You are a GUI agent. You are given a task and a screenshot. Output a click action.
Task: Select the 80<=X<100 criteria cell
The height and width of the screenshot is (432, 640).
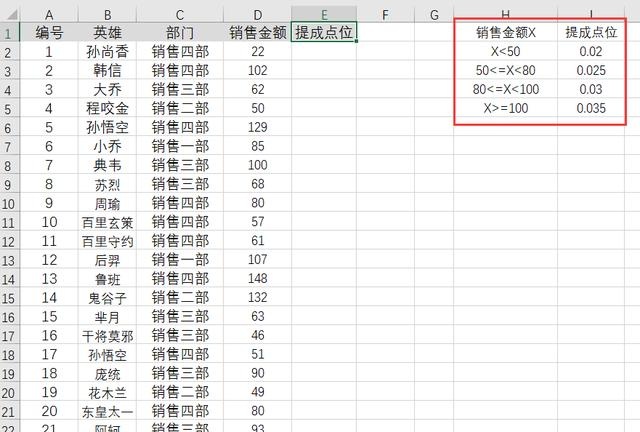[506, 89]
